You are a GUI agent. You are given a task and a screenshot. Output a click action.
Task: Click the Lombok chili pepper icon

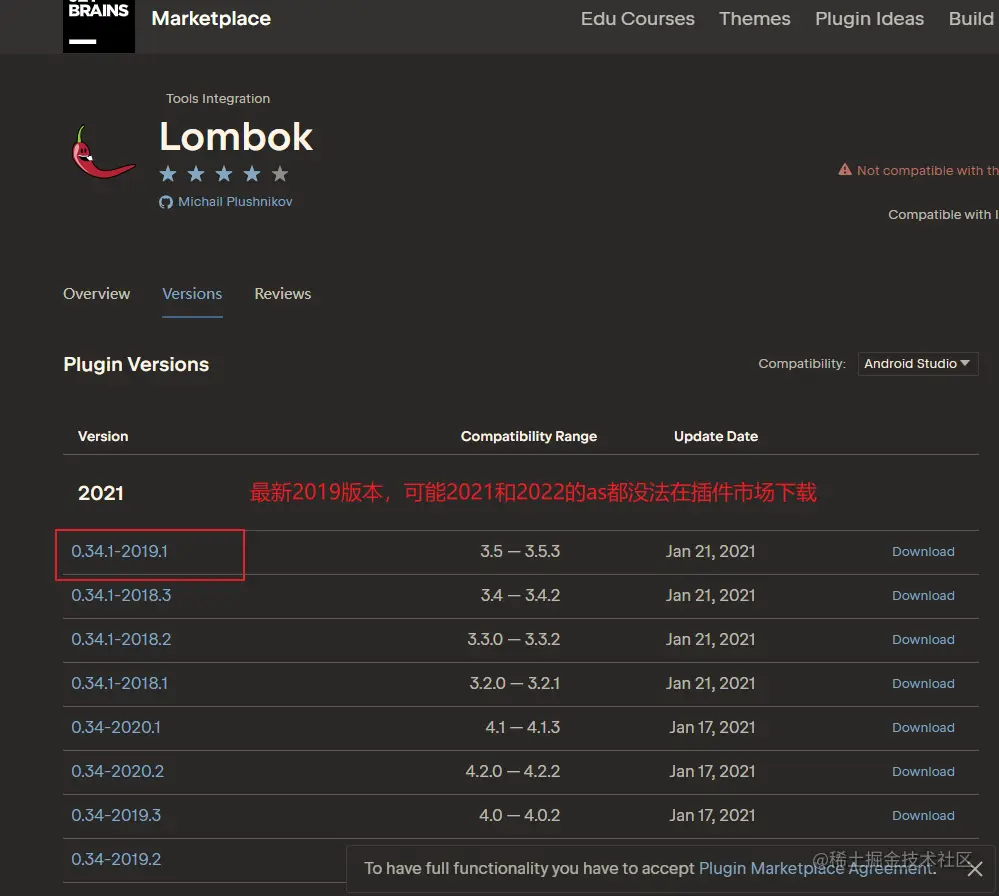coord(103,153)
